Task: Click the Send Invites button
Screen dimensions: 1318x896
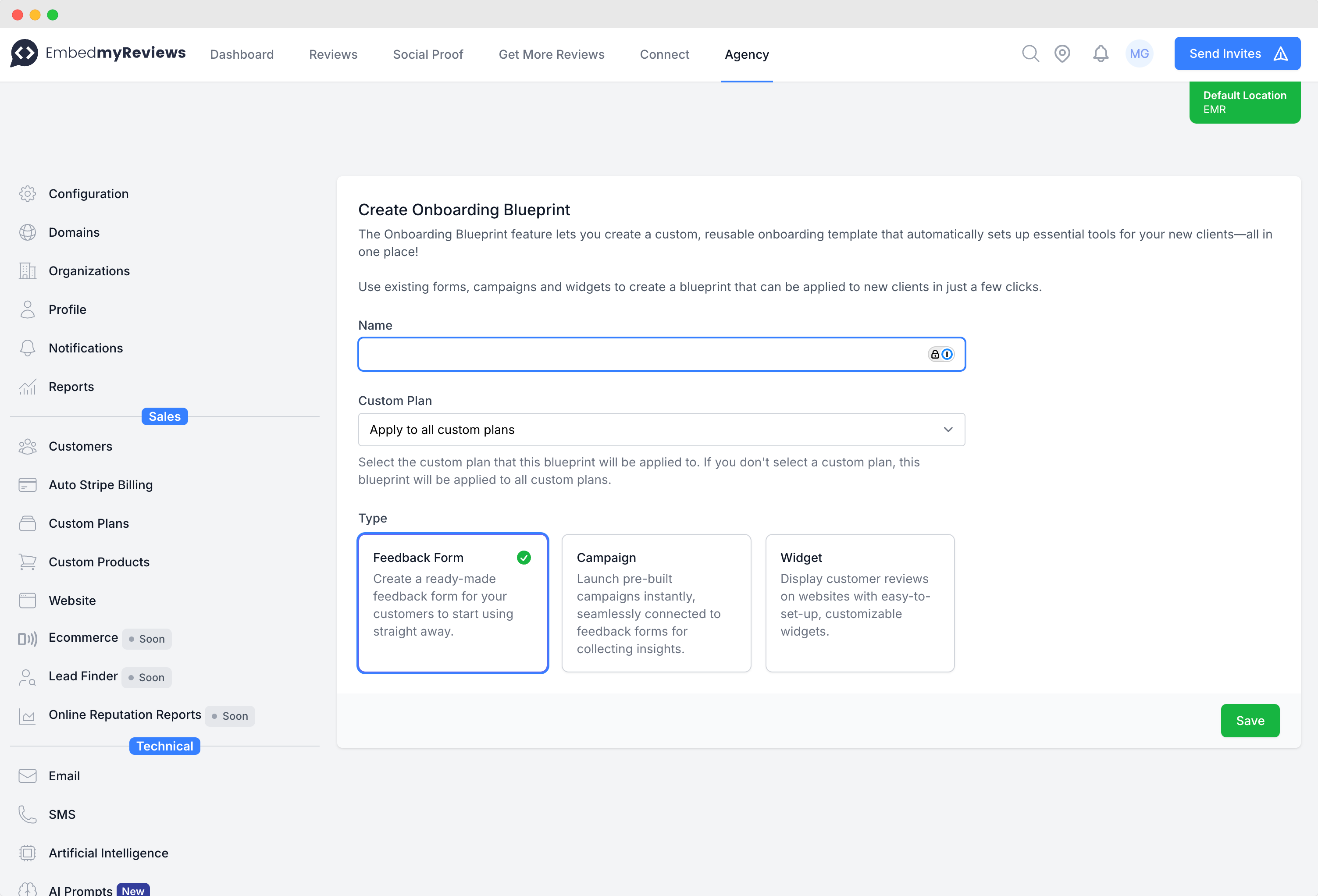Action: coord(1237,54)
